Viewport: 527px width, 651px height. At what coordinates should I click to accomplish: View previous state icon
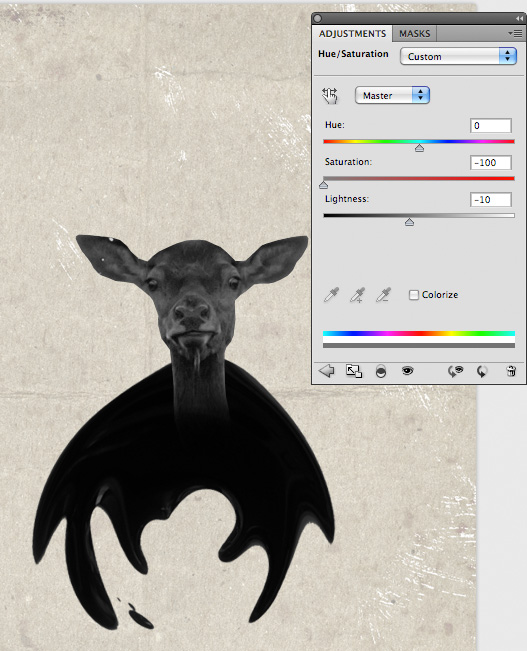point(455,371)
